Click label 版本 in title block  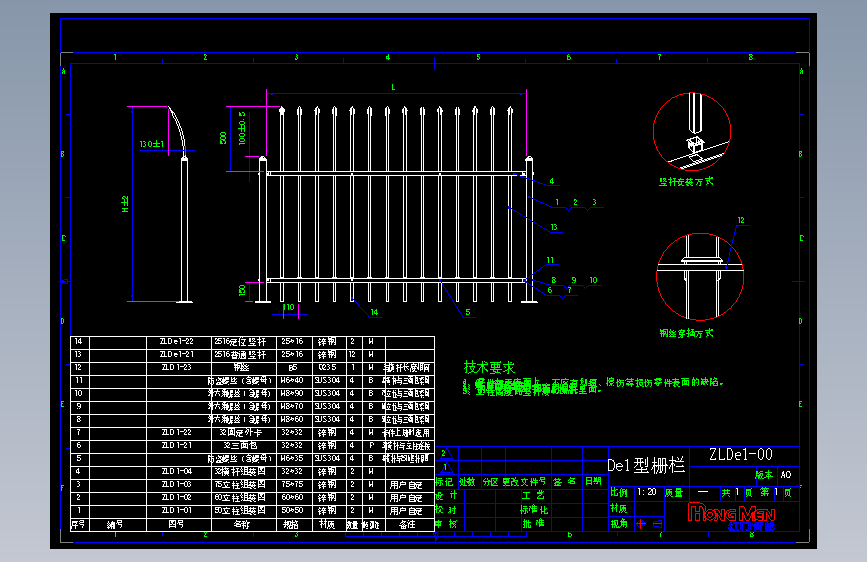pos(764,475)
